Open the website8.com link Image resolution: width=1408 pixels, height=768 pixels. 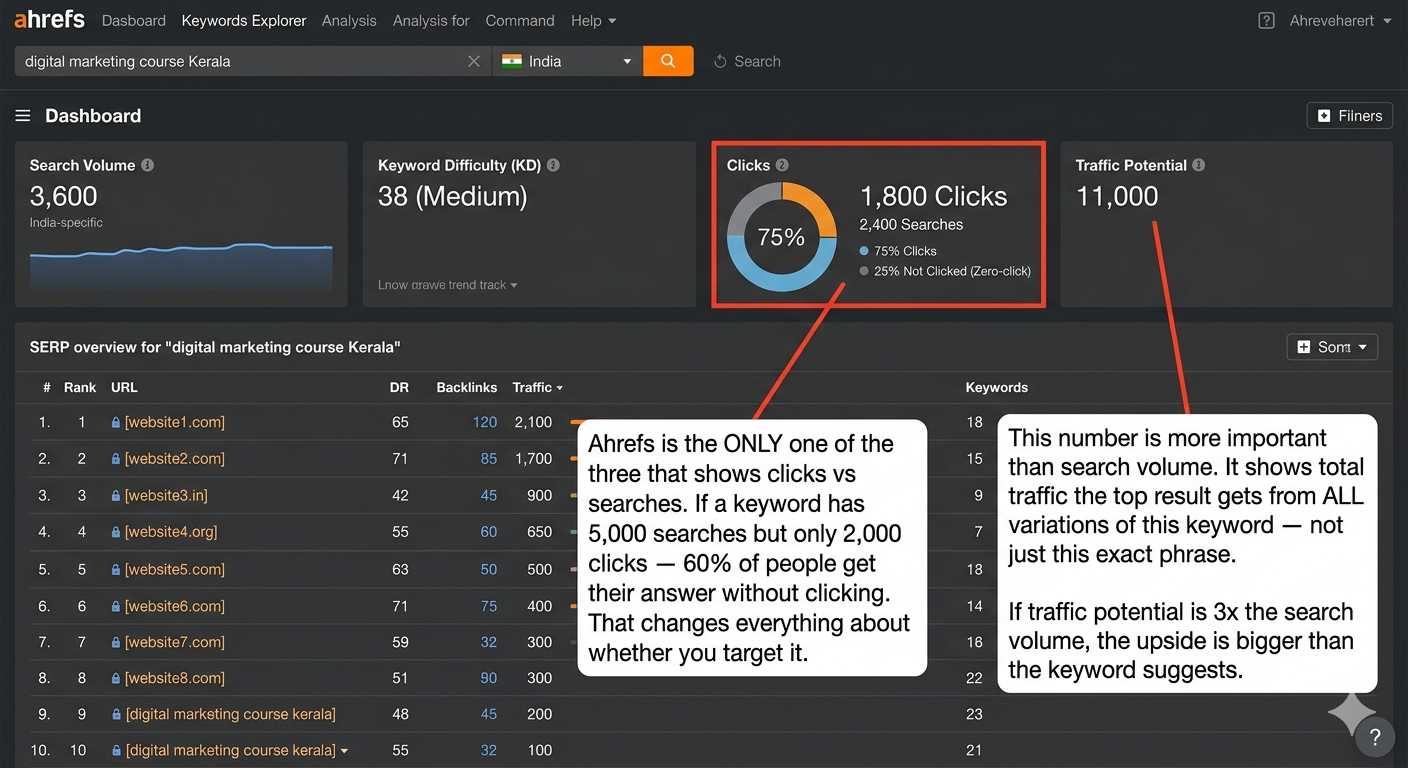[x=175, y=678]
